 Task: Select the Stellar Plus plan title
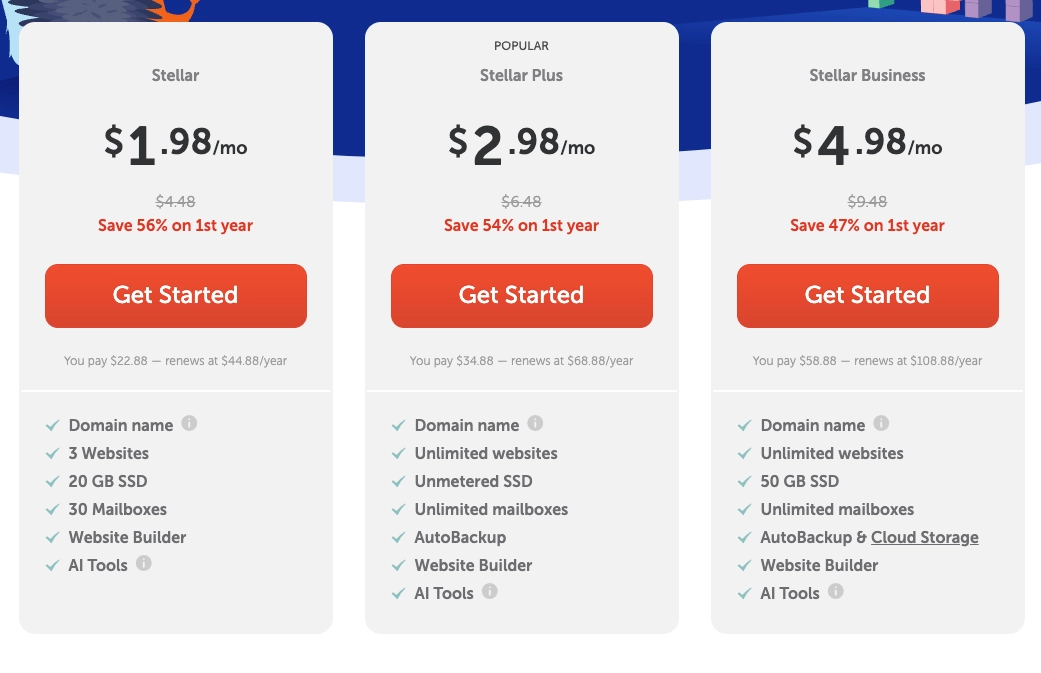(521, 76)
